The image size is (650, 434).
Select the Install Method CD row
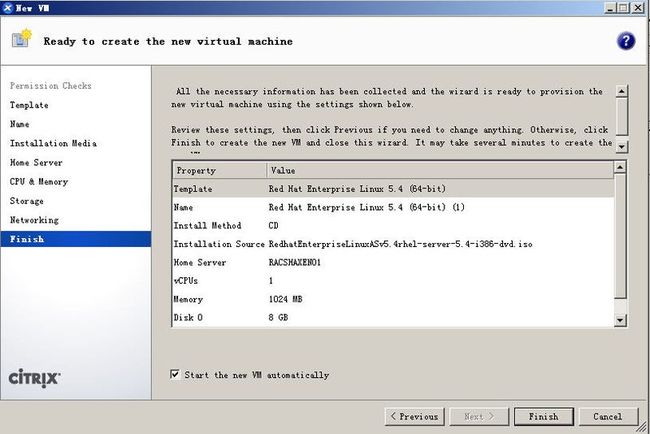(x=393, y=225)
